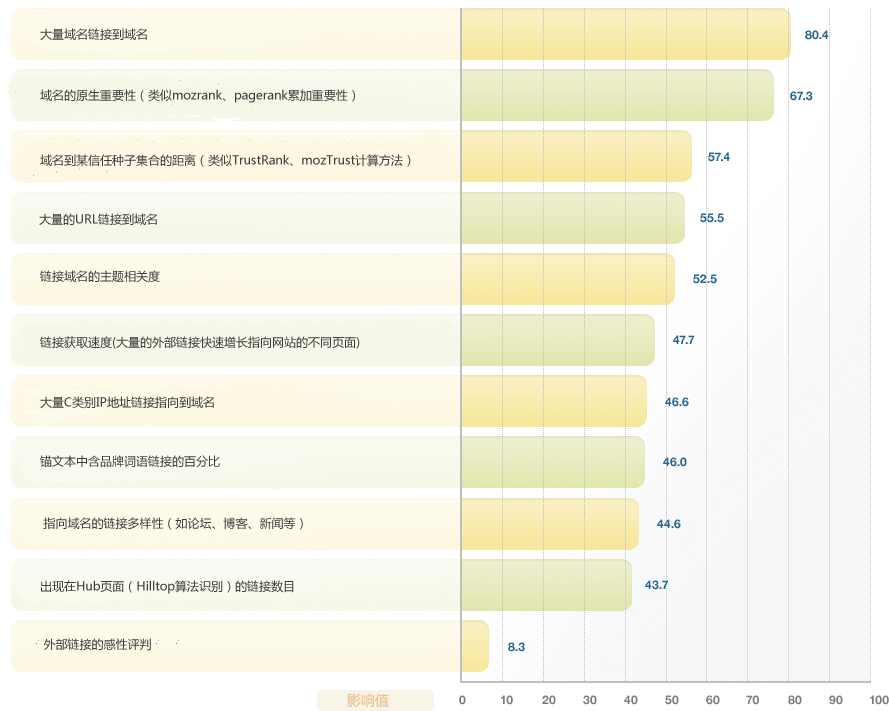Viewport: 889px width, 711px height.
Task: Click the value 43.7
Action: pyautogui.click(x=657, y=585)
